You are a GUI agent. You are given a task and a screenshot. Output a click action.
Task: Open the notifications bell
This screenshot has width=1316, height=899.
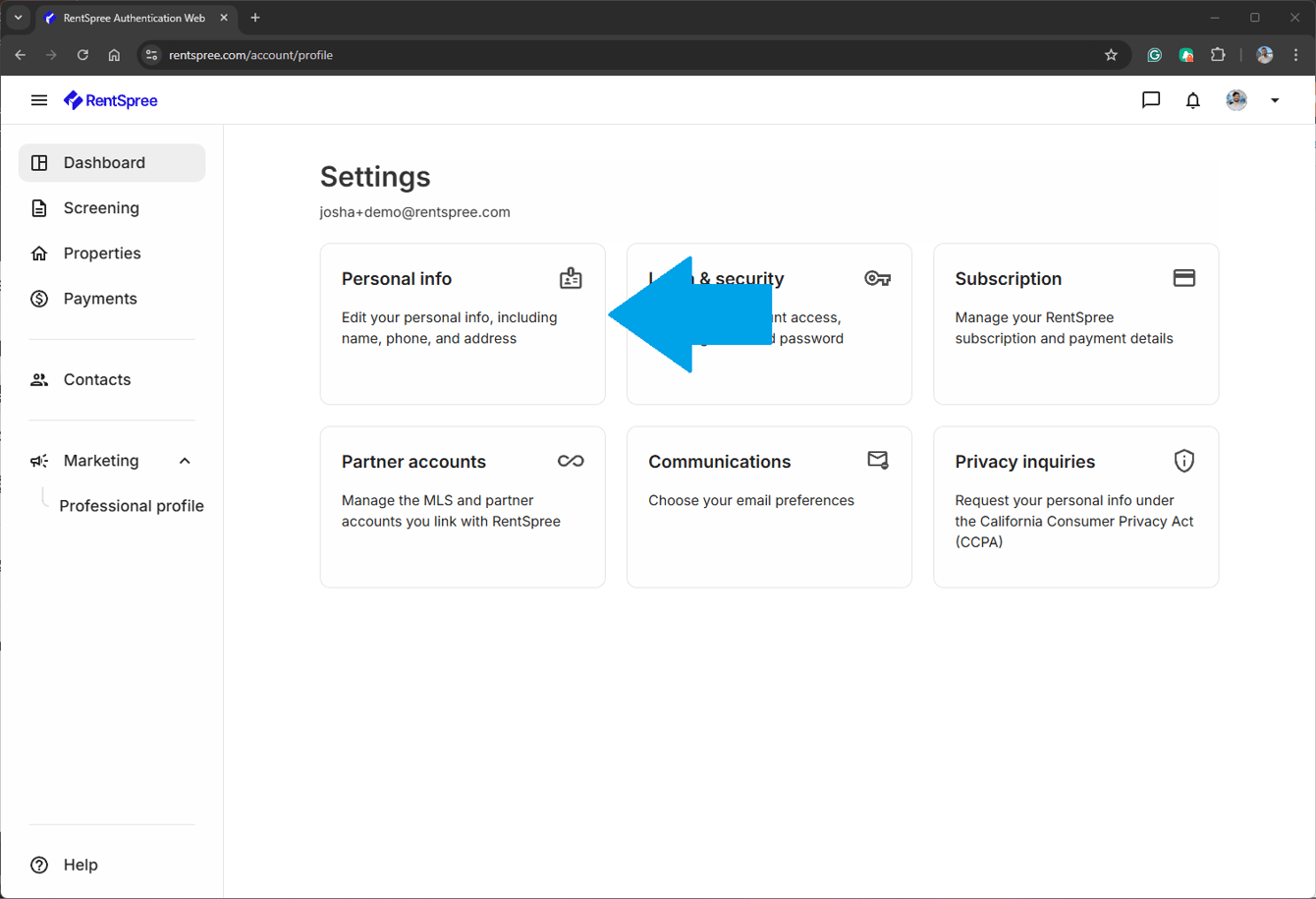[1193, 100]
